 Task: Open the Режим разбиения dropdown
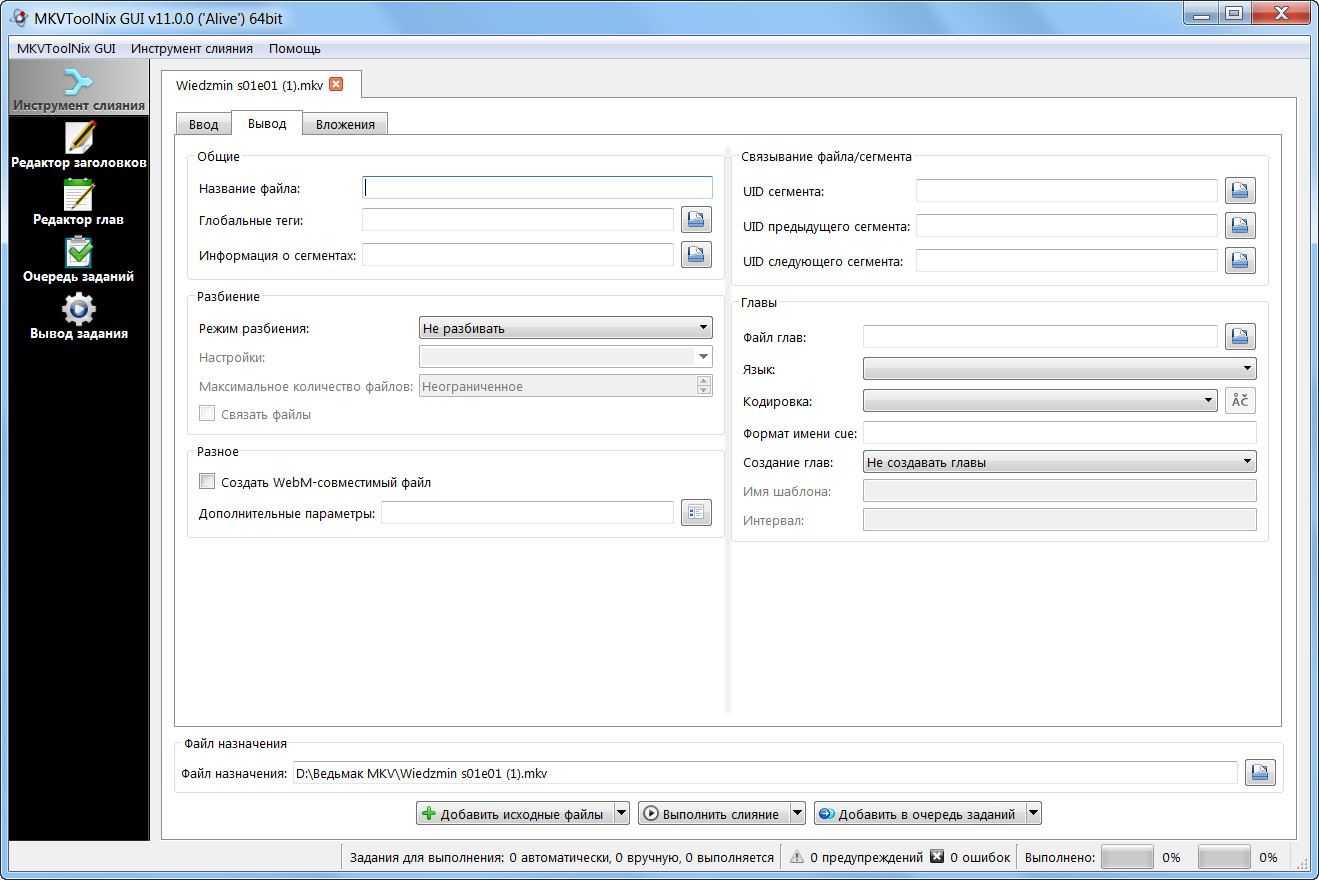coord(566,327)
